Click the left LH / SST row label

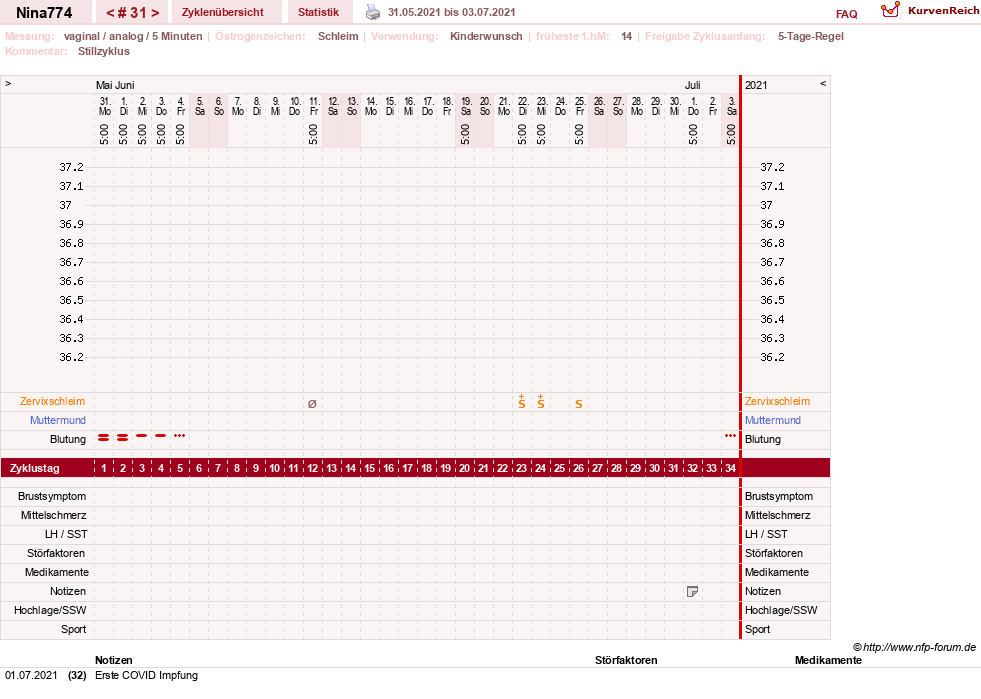pyautogui.click(x=66, y=534)
